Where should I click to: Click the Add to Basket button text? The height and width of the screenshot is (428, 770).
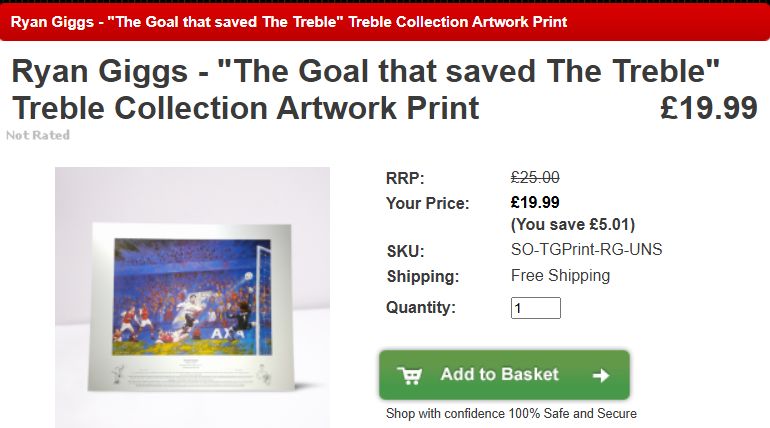499,375
